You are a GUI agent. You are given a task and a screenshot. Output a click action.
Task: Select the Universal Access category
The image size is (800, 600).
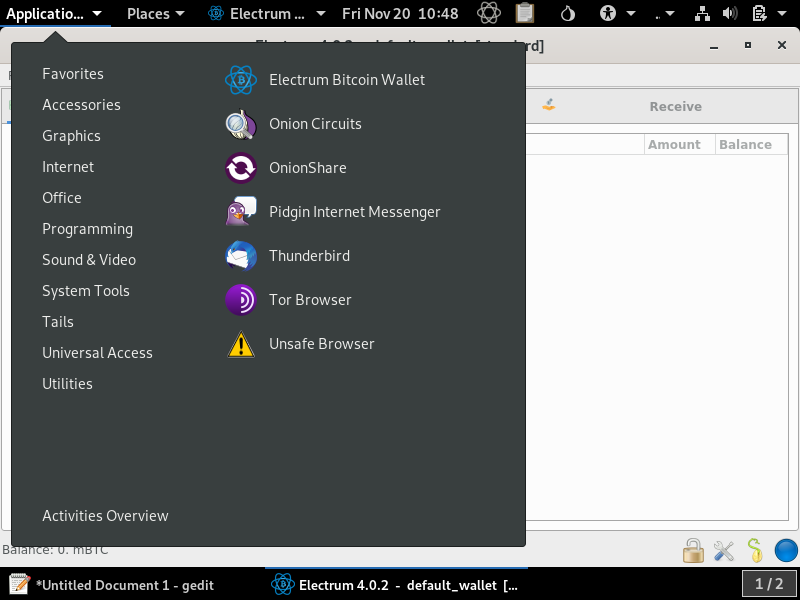[x=97, y=353]
